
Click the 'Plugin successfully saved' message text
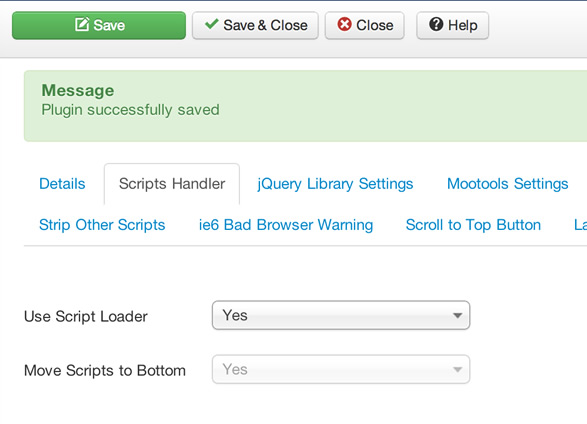[130, 110]
